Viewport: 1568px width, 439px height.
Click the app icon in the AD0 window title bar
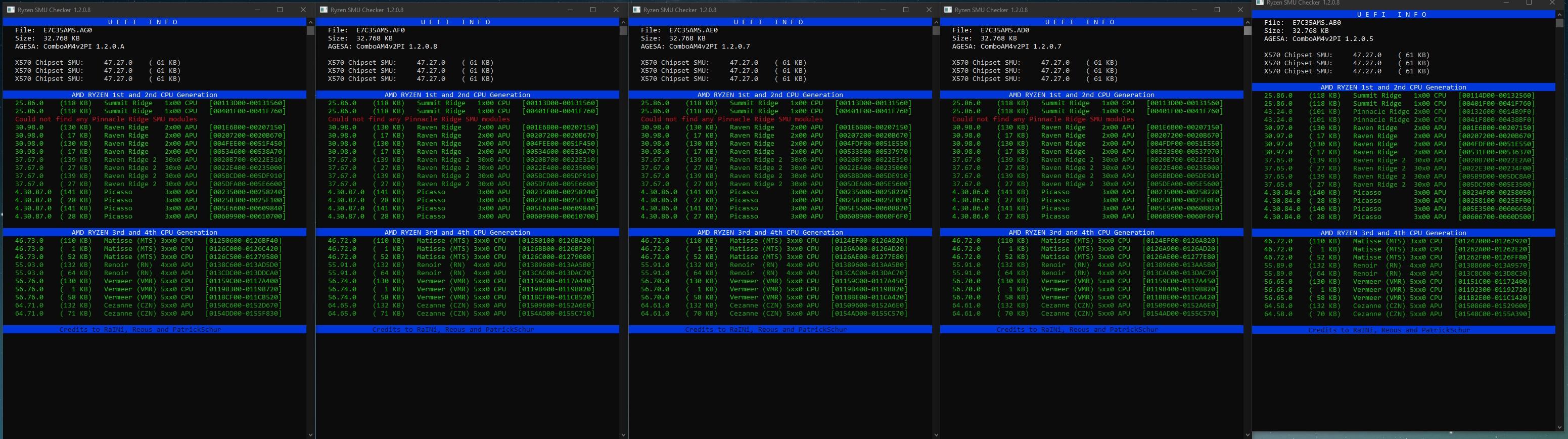[948, 10]
